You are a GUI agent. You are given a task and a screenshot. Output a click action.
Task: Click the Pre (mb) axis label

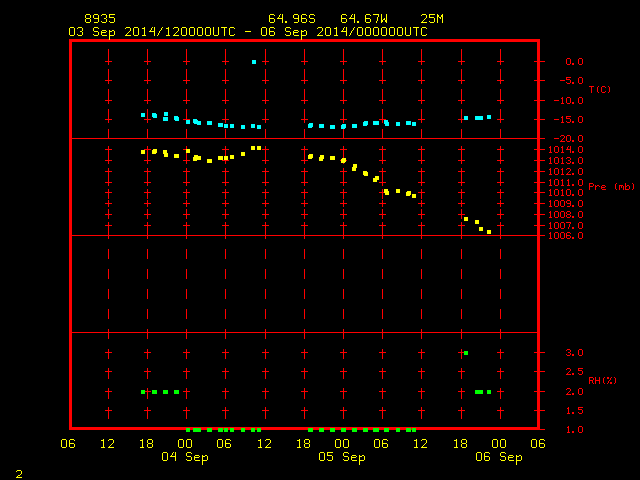611,187
